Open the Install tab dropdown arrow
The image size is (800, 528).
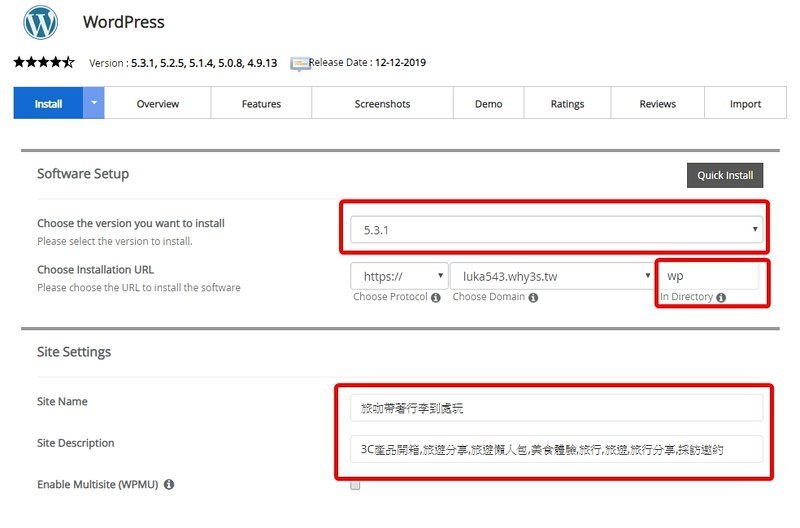coord(94,103)
